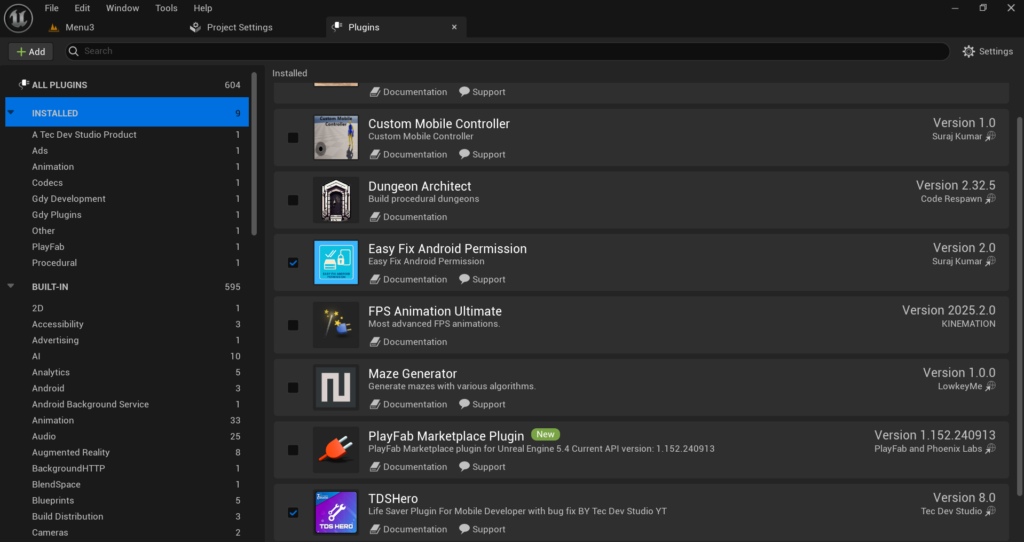
Task: Collapse the Installed category arrow
Action: (x=11, y=112)
